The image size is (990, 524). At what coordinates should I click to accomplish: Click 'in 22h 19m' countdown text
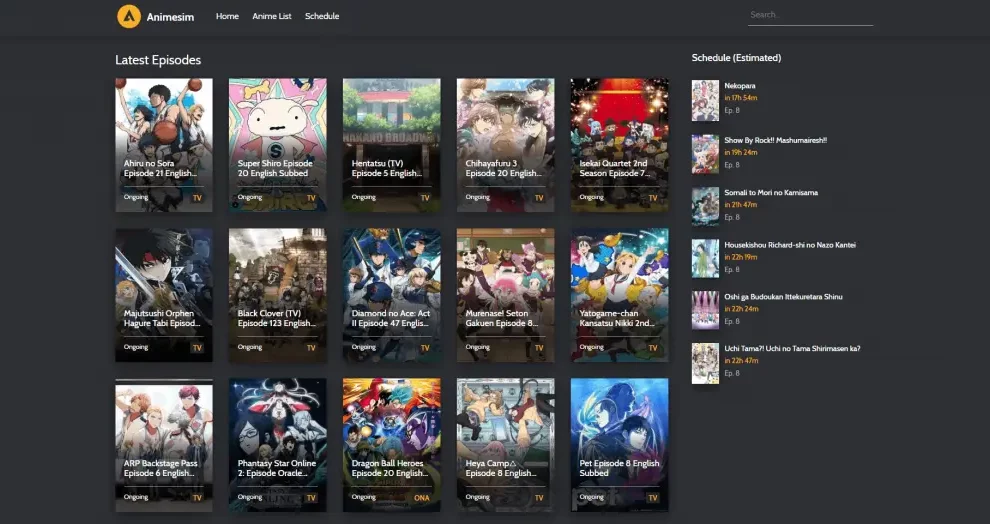pyautogui.click(x=741, y=257)
